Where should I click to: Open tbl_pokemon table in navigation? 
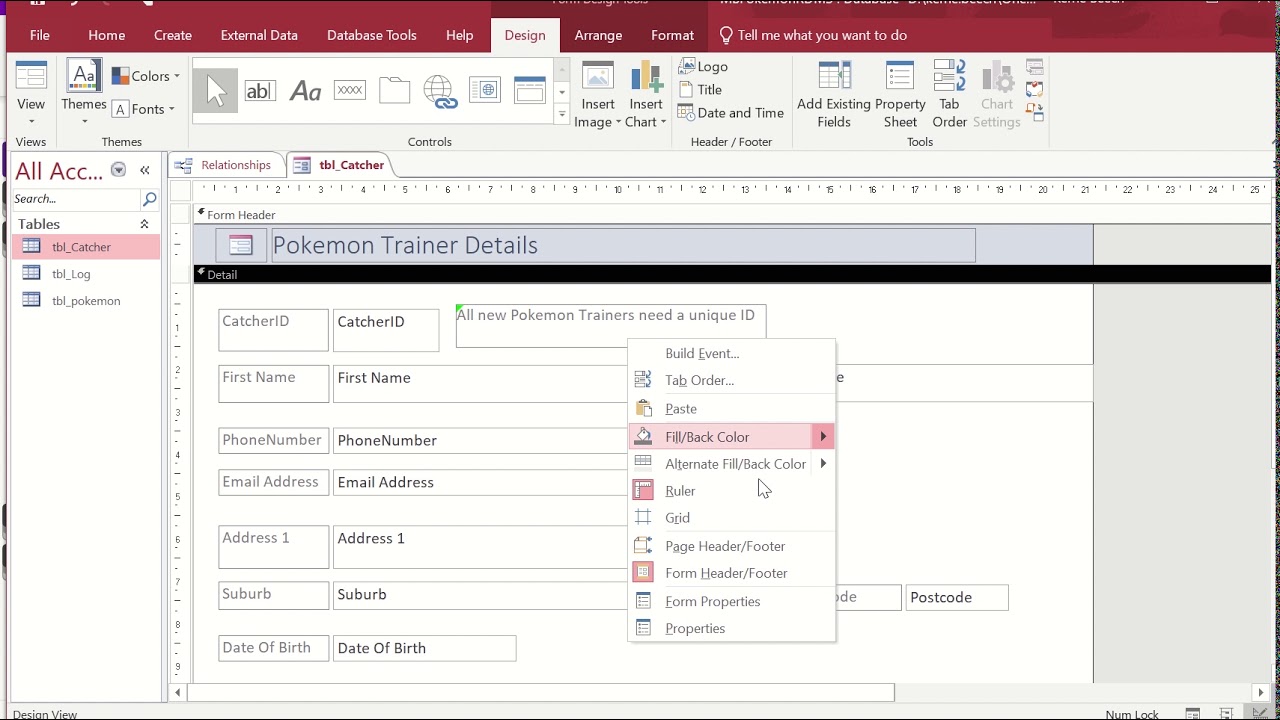(x=84, y=301)
